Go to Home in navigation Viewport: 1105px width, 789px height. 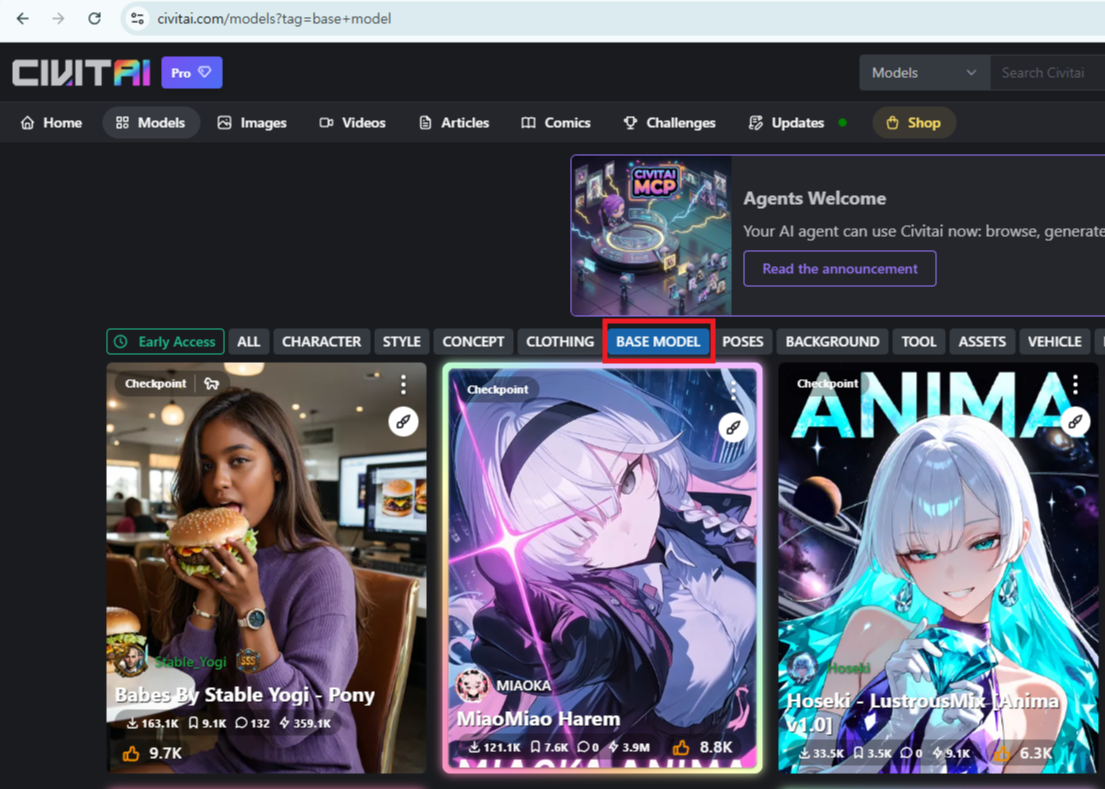51,123
